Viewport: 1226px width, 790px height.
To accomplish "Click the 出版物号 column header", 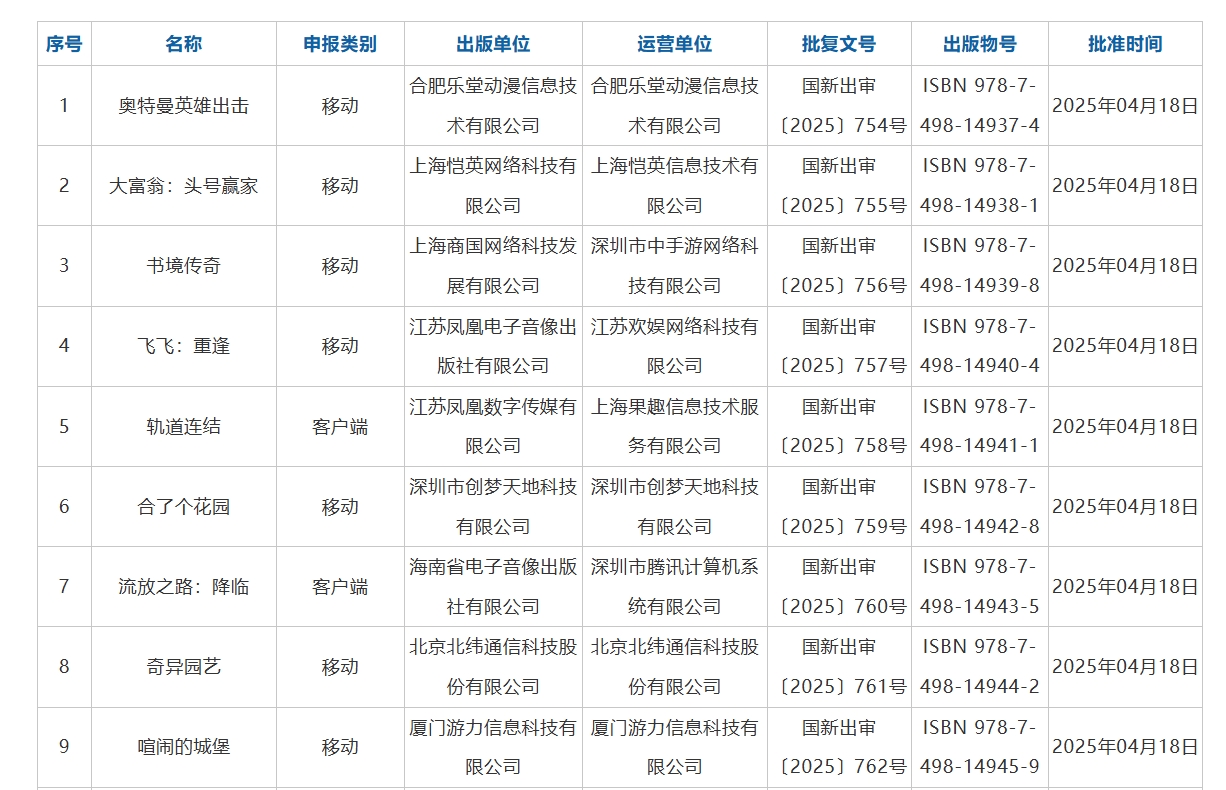I will coord(980,44).
